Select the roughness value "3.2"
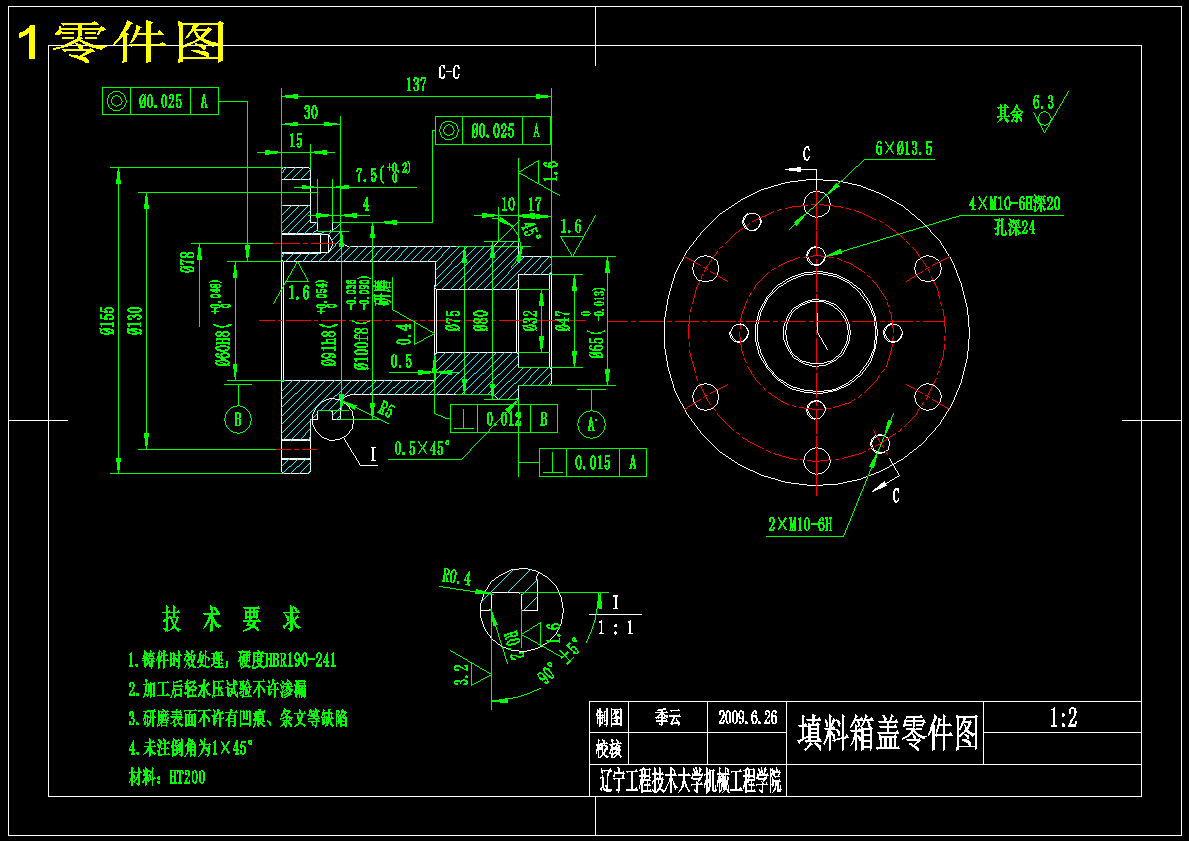The width and height of the screenshot is (1189, 841). (460, 676)
